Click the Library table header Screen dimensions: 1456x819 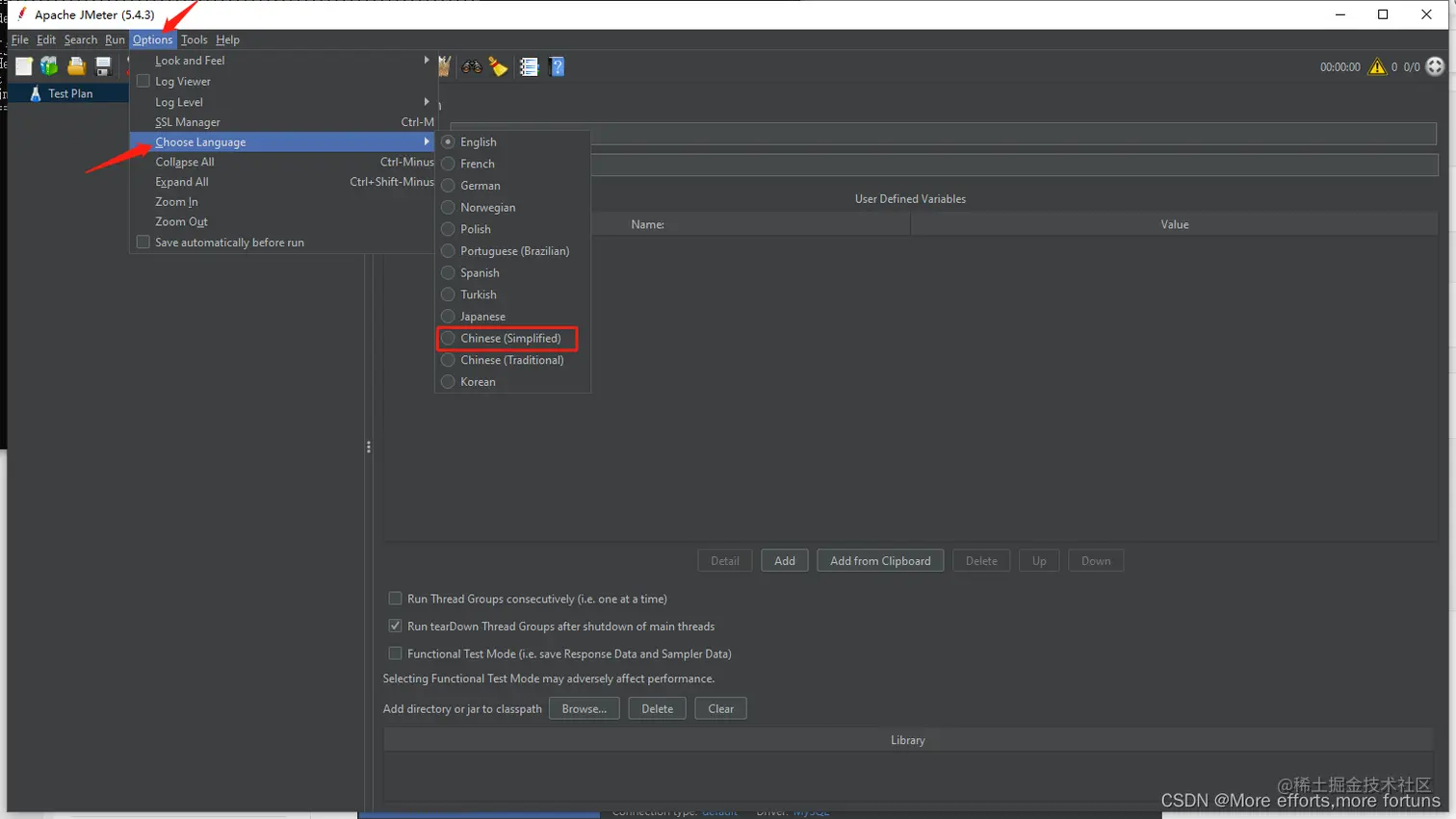coord(908,740)
